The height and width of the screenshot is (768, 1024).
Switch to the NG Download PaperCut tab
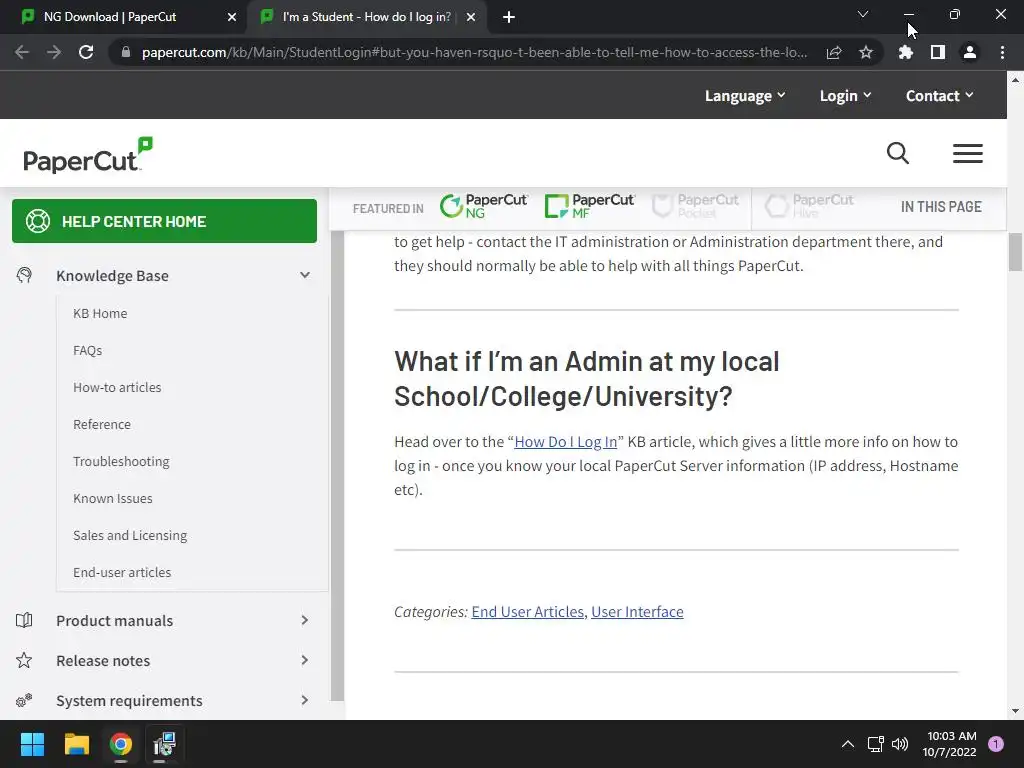(x=122, y=17)
